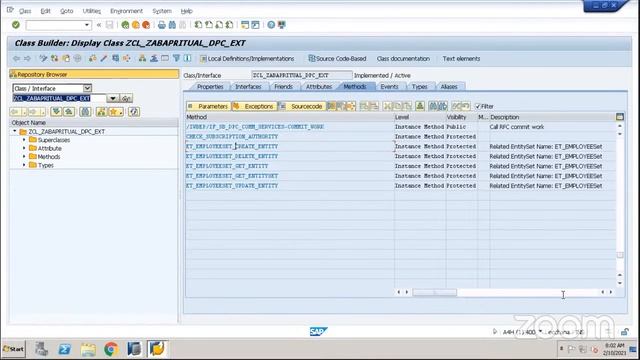
Task: Open the transaction command field dropdown
Action: click(x=87, y=25)
